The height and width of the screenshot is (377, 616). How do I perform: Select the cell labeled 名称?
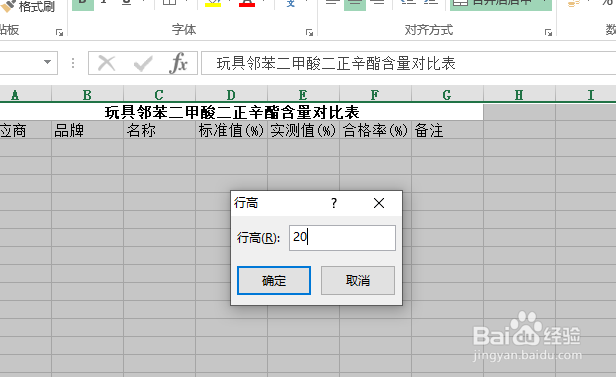159,130
